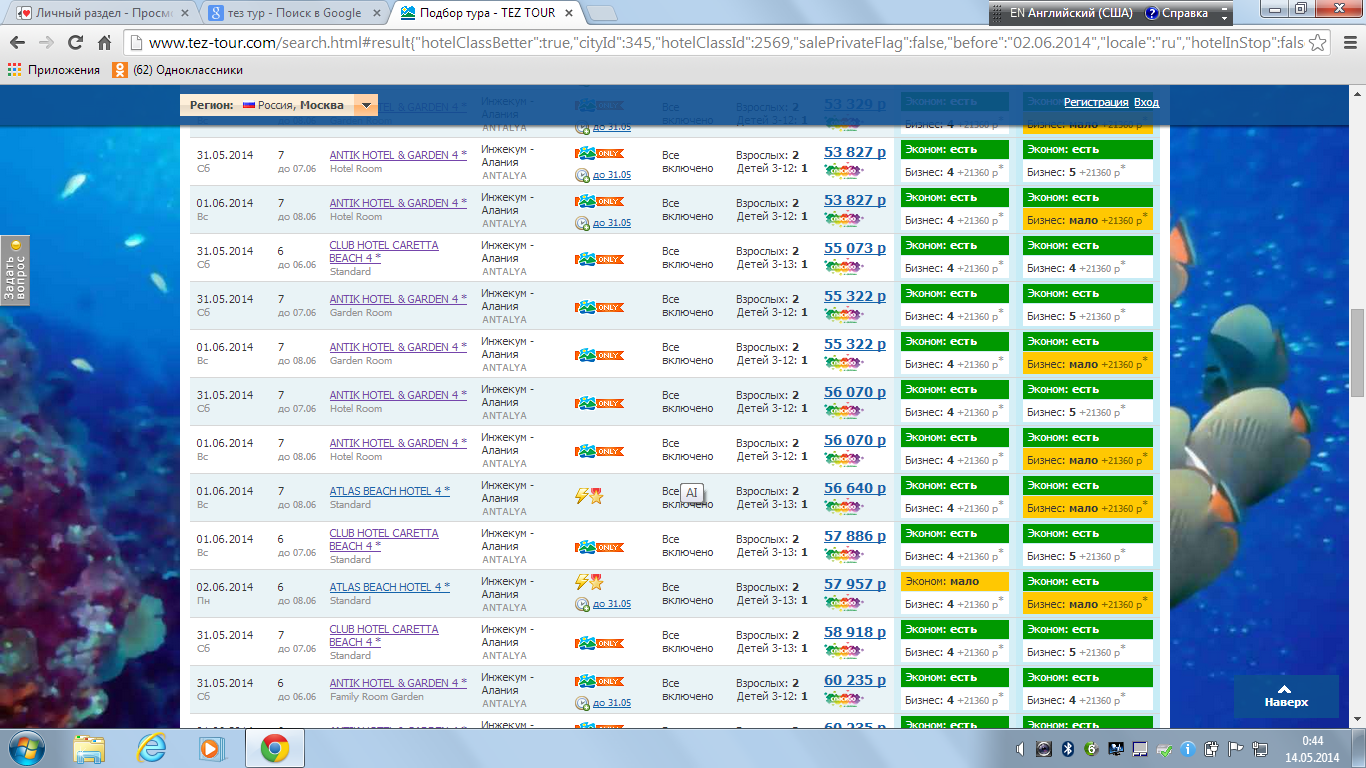
Task: Switch to the Личный раздел browser tab
Action: 97,13
